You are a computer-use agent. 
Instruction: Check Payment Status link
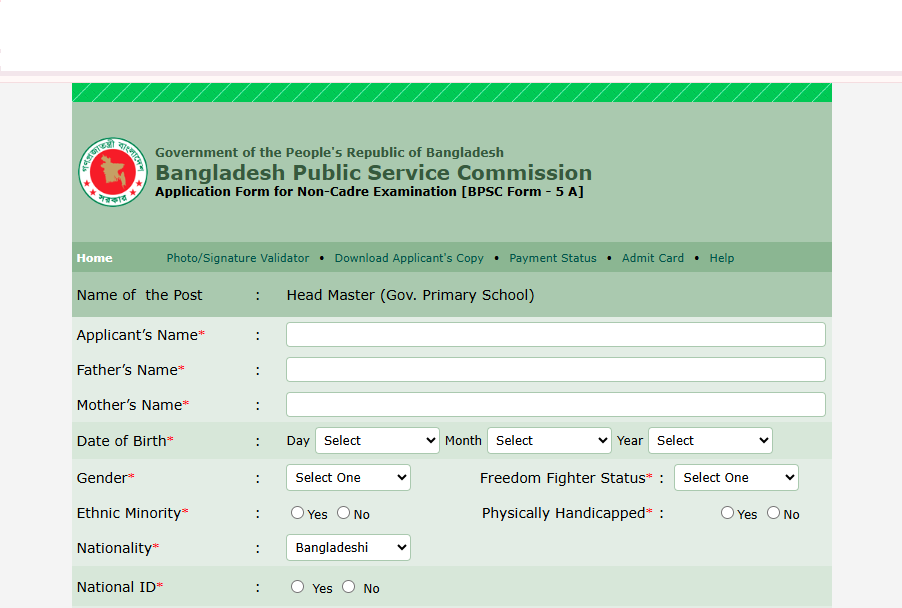tap(552, 258)
